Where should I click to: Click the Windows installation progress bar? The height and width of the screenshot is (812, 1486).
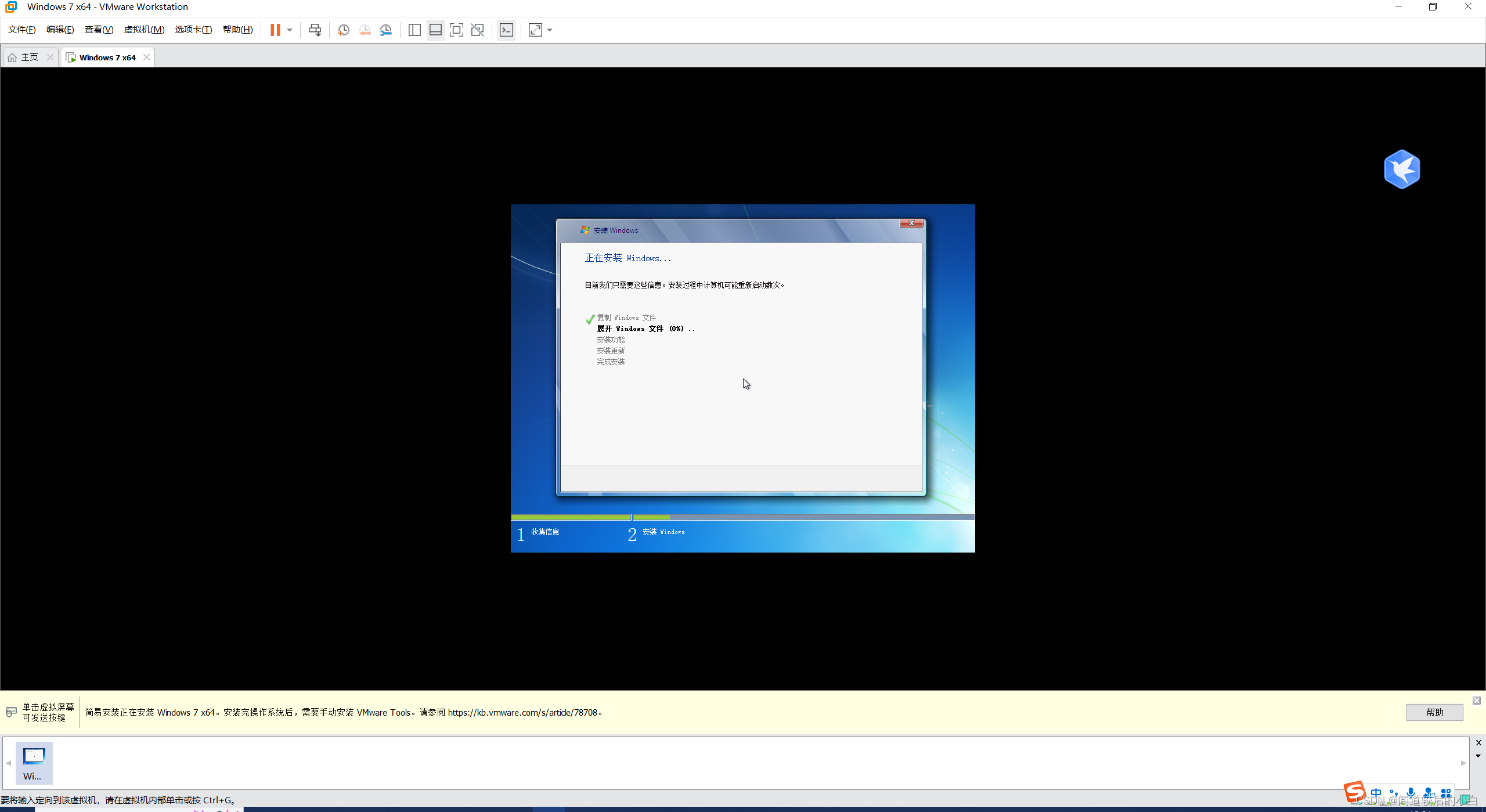[742, 517]
